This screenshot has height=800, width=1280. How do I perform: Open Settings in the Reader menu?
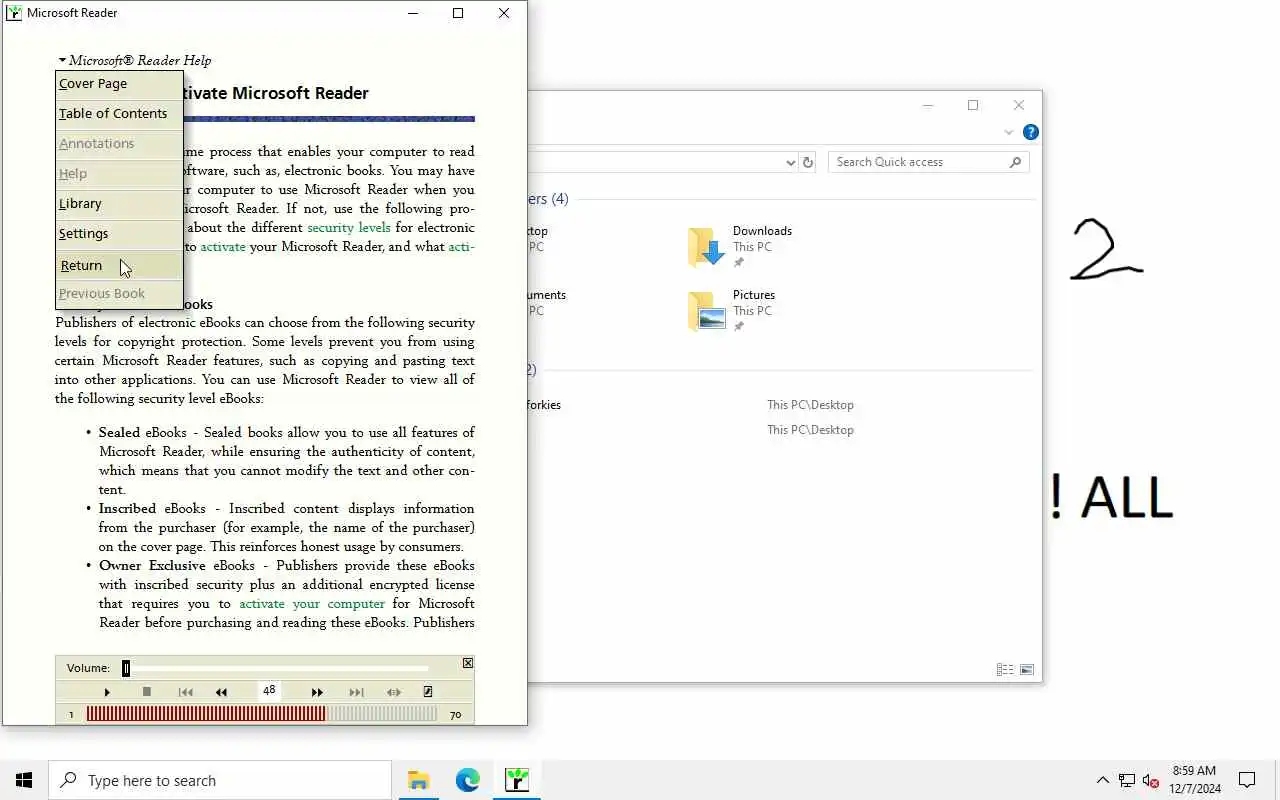tap(119, 234)
